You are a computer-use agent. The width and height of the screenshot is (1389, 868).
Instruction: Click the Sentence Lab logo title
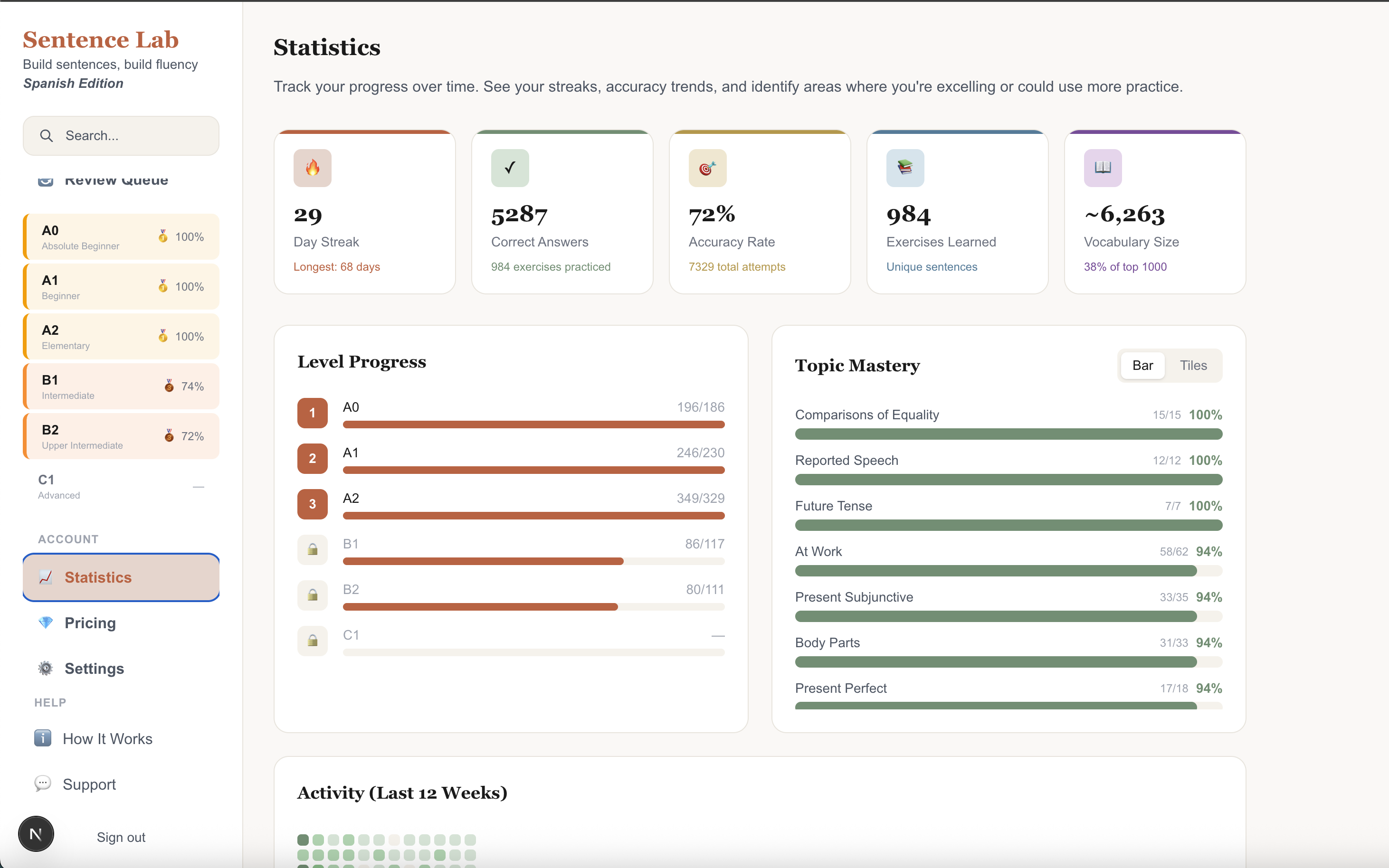[x=101, y=39]
